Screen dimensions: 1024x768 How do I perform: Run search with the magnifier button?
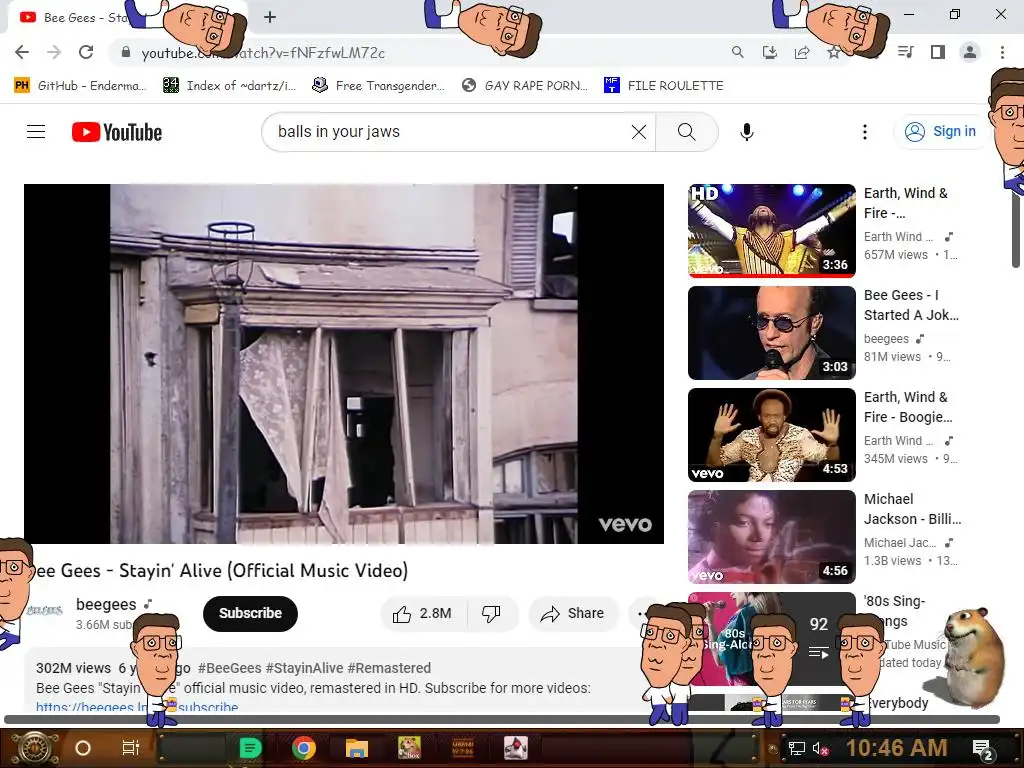686,132
